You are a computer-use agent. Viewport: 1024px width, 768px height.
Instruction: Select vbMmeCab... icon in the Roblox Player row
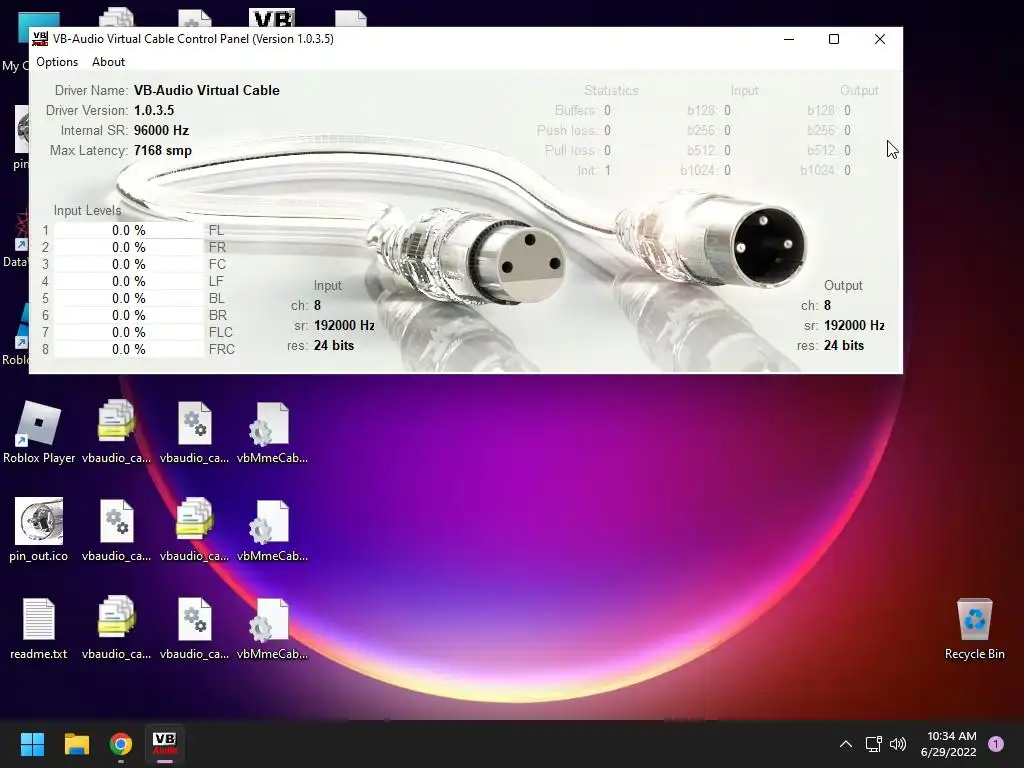tap(272, 432)
